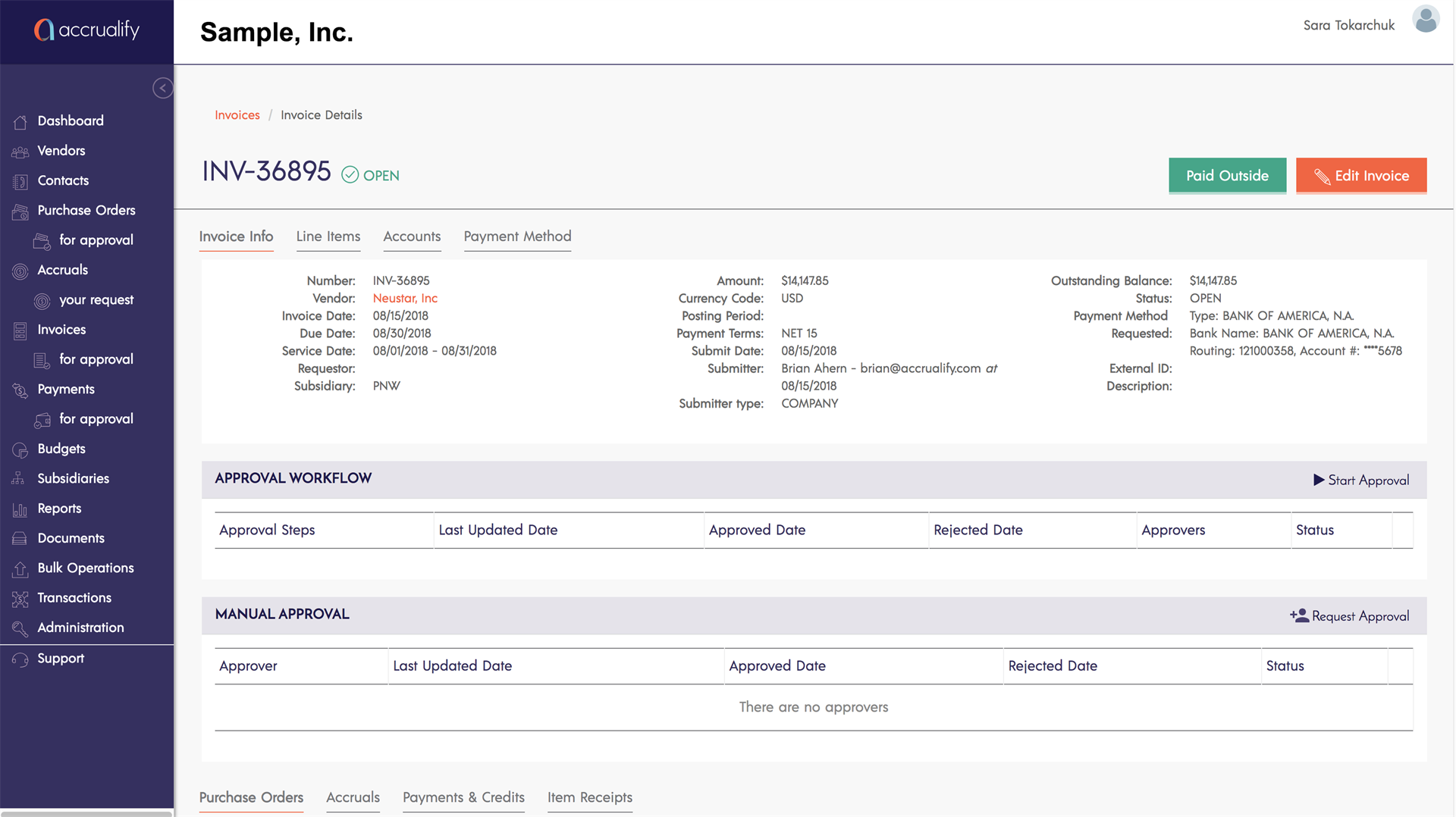Click the Bulk Operations upload icon

pos(20,569)
